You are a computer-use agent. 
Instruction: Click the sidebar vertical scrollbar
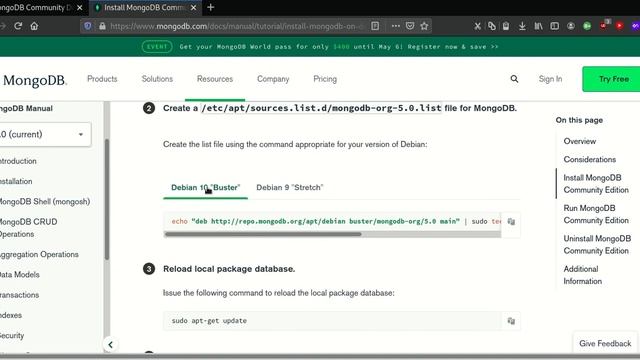(107, 200)
